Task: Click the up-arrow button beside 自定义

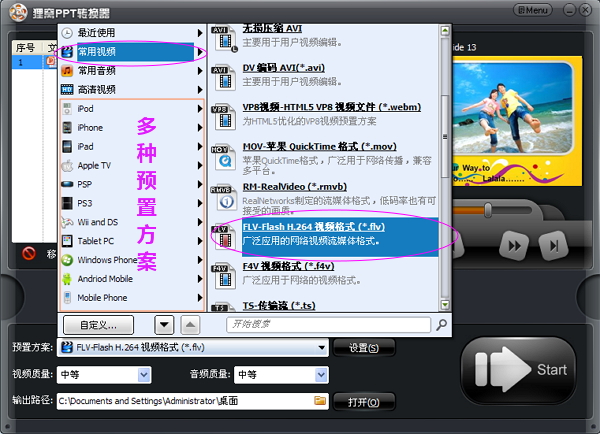Action: (x=190, y=325)
